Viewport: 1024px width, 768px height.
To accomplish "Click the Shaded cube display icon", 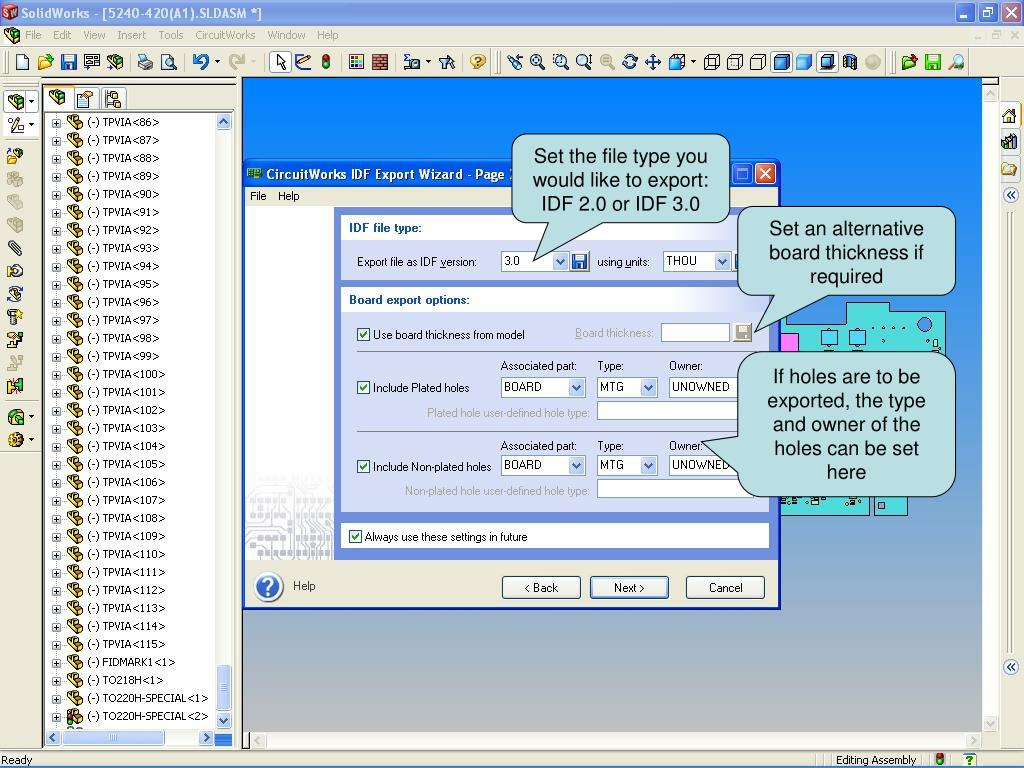I will point(804,62).
